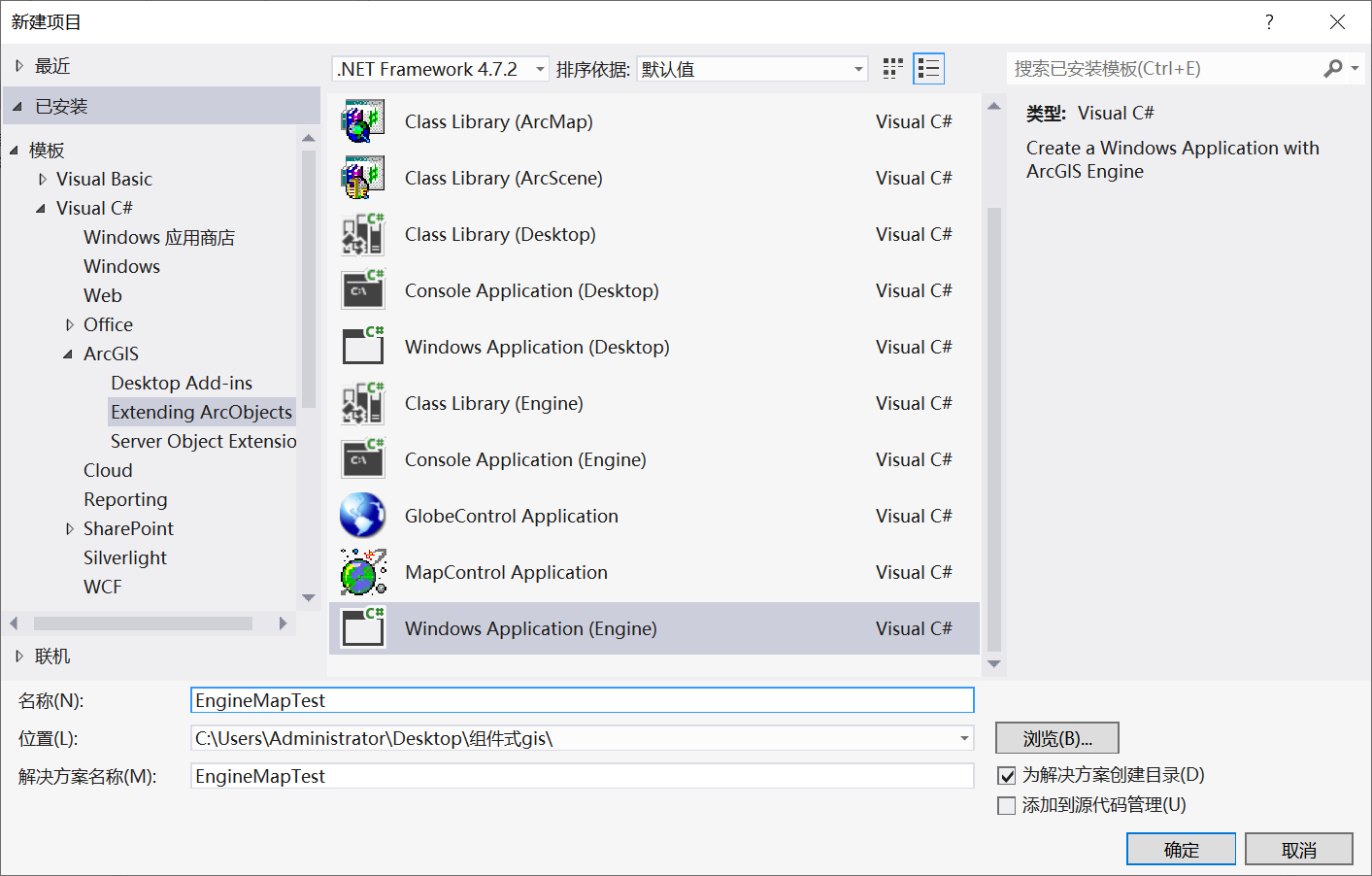Select Extending ArcObjects category
Viewport: 1372px width, 876px height.
(201, 412)
